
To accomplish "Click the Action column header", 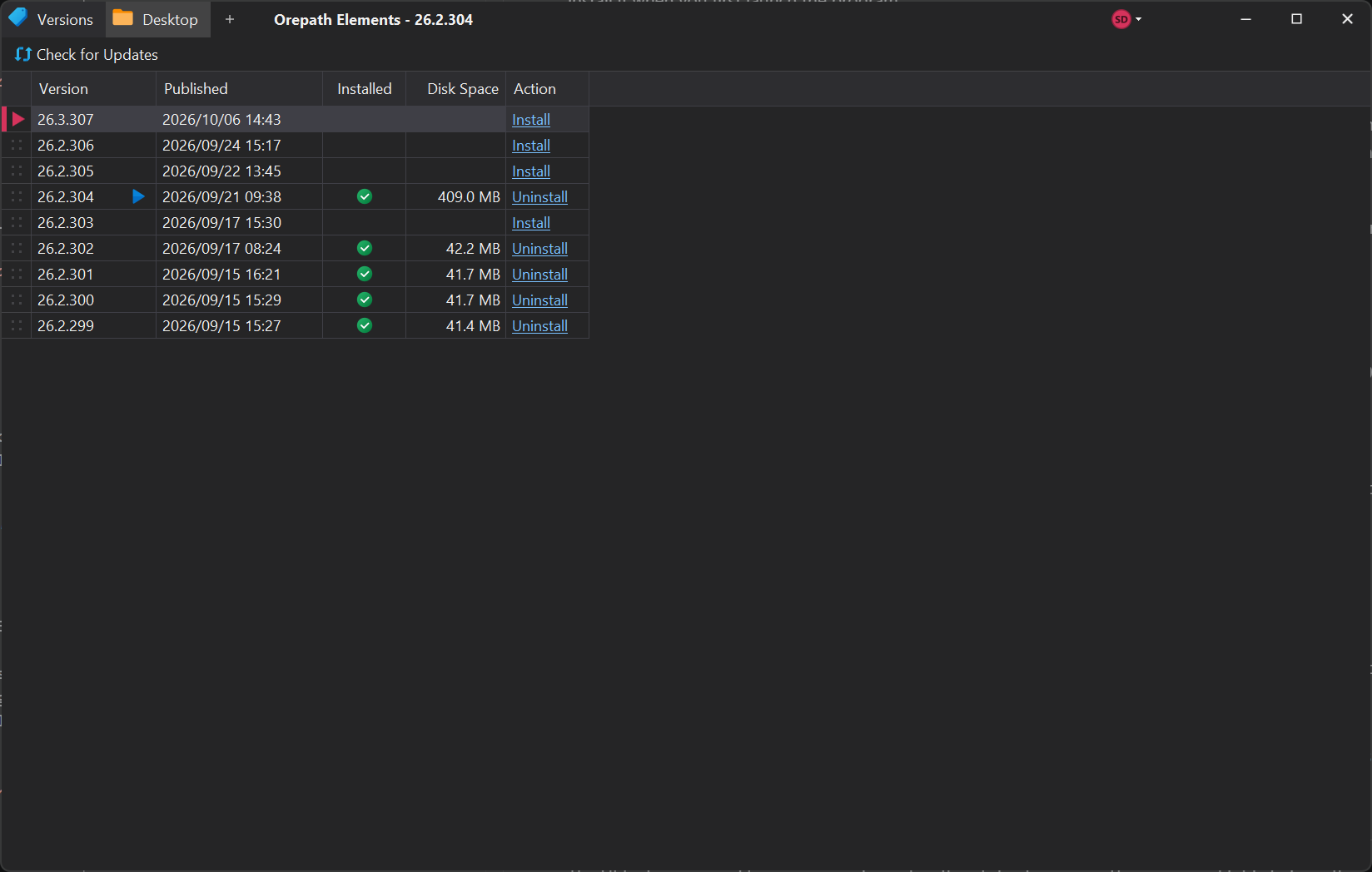I will point(548,88).
